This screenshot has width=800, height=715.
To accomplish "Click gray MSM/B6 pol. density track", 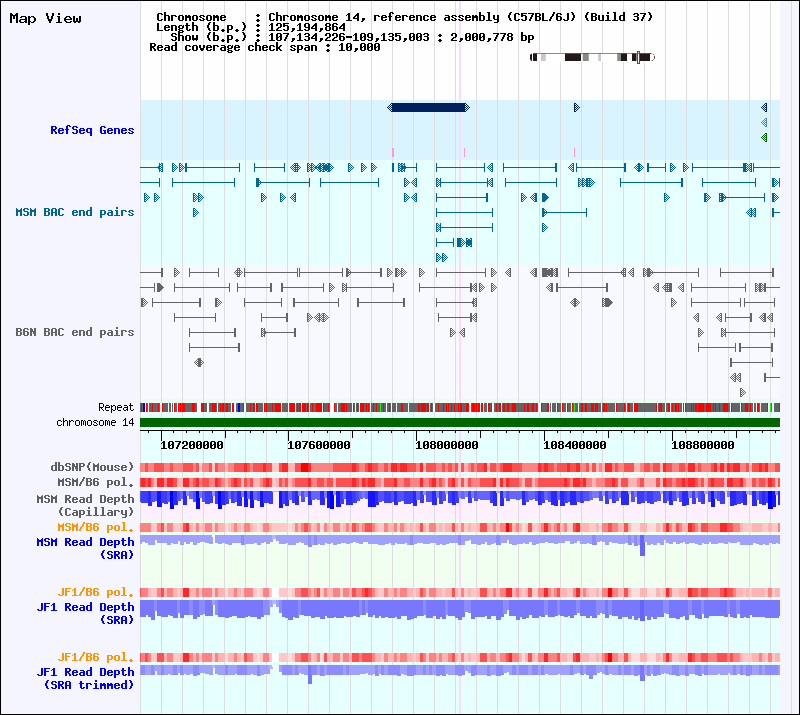I will (x=460, y=482).
